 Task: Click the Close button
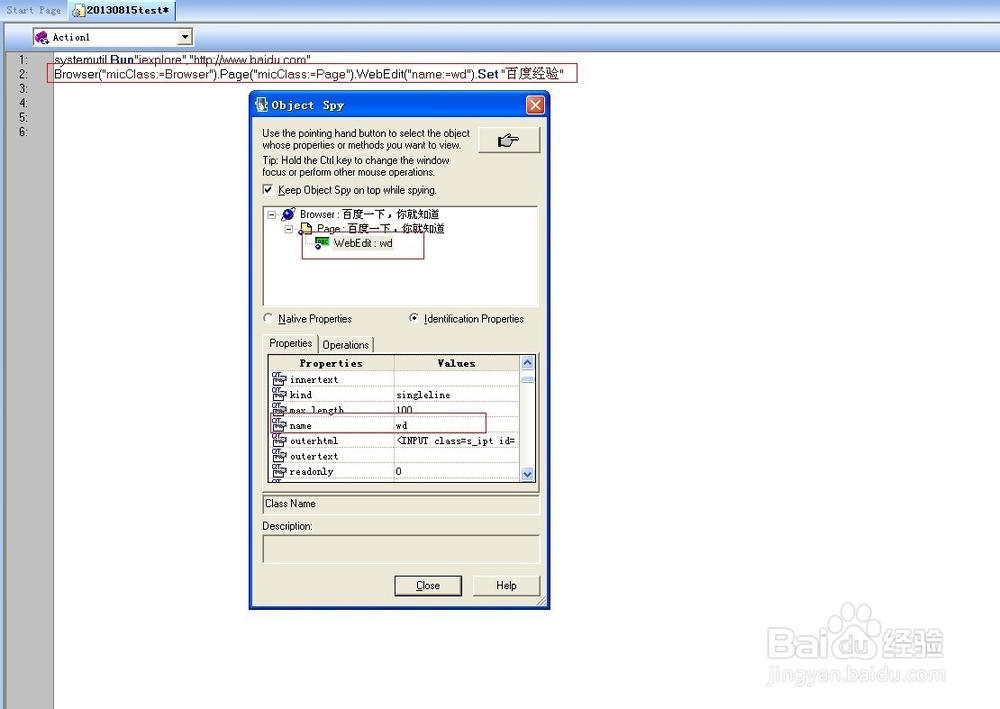click(428, 585)
